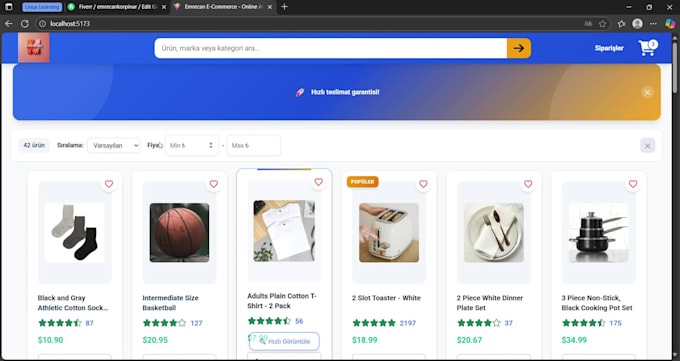
Task: Click the toaster 2197 review count
Action: [408, 323]
